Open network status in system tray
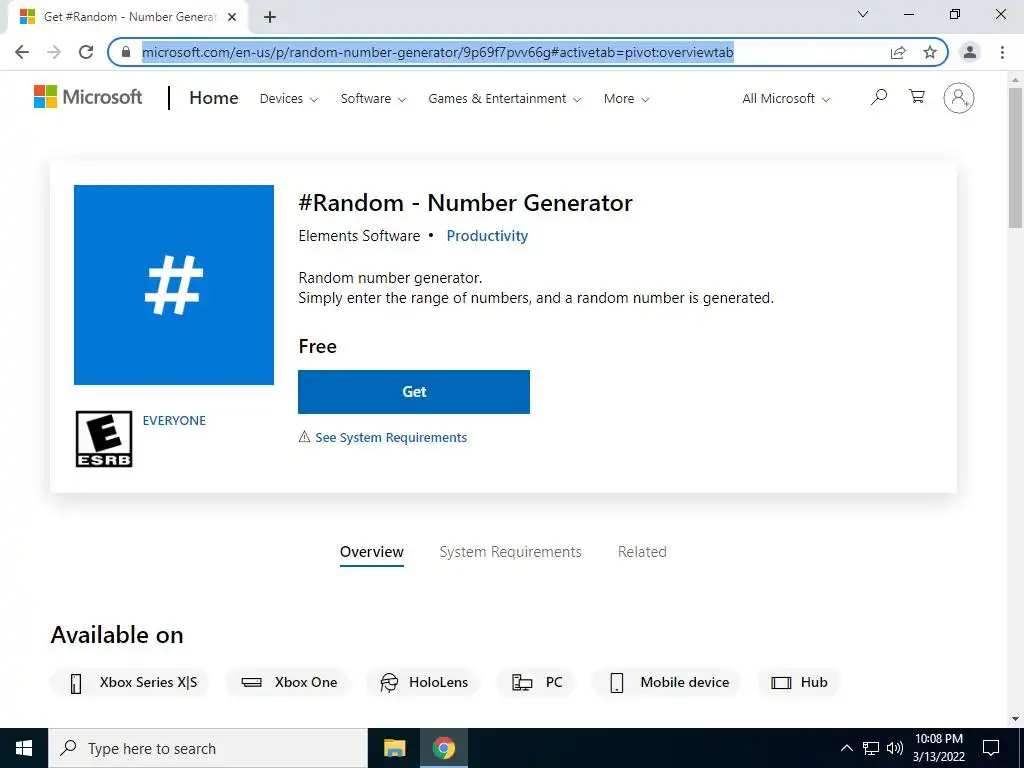Screen dimensions: 1024x768 point(871,748)
